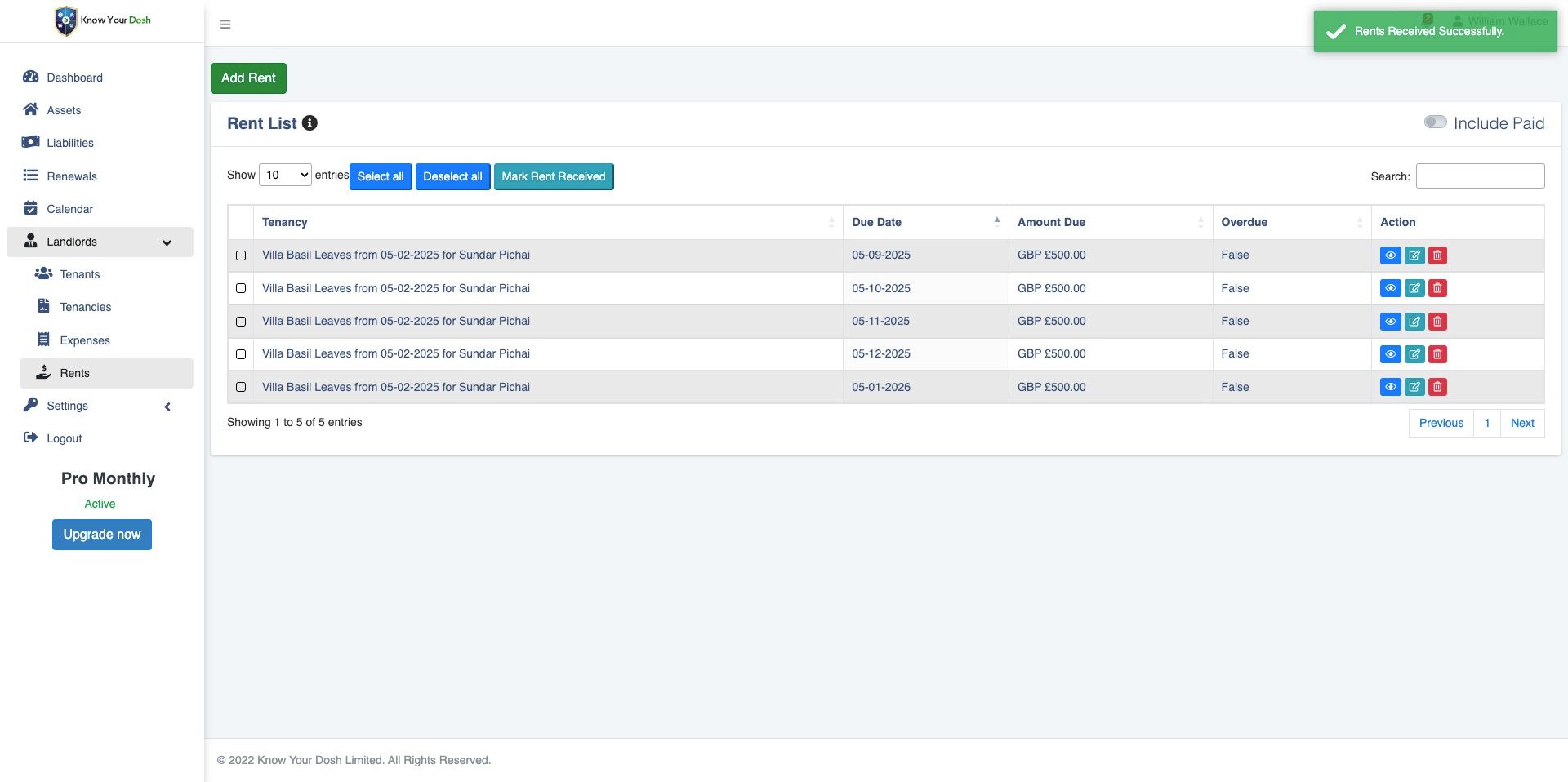Select the row checkbox for 05-10-2025 rent
The height and width of the screenshot is (782, 1568).
tap(241, 288)
